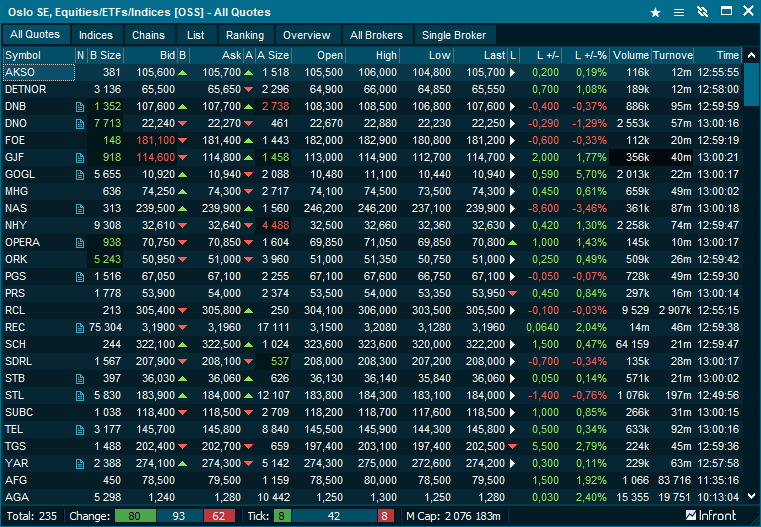This screenshot has width=761, height=527.
Task: Click the news icon for TEL
Action: pos(80,430)
